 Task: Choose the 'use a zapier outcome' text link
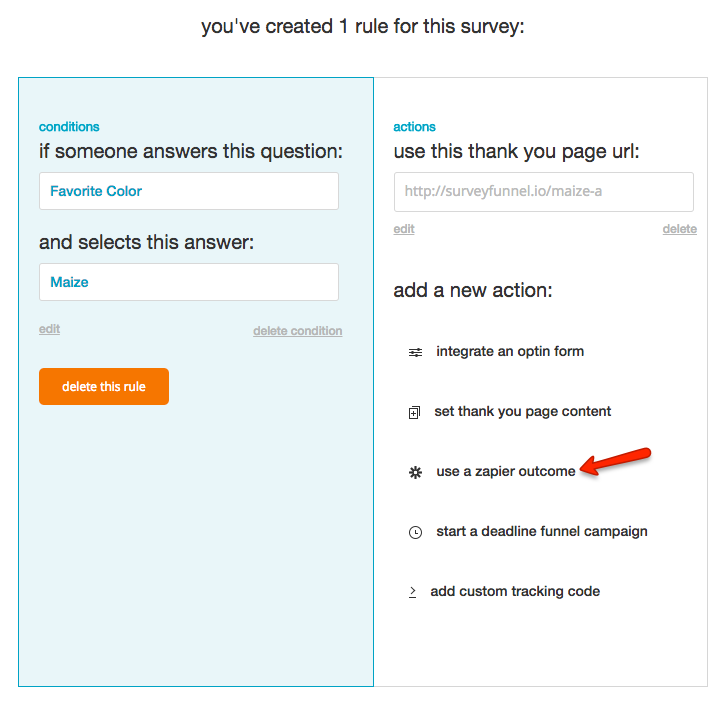click(506, 471)
